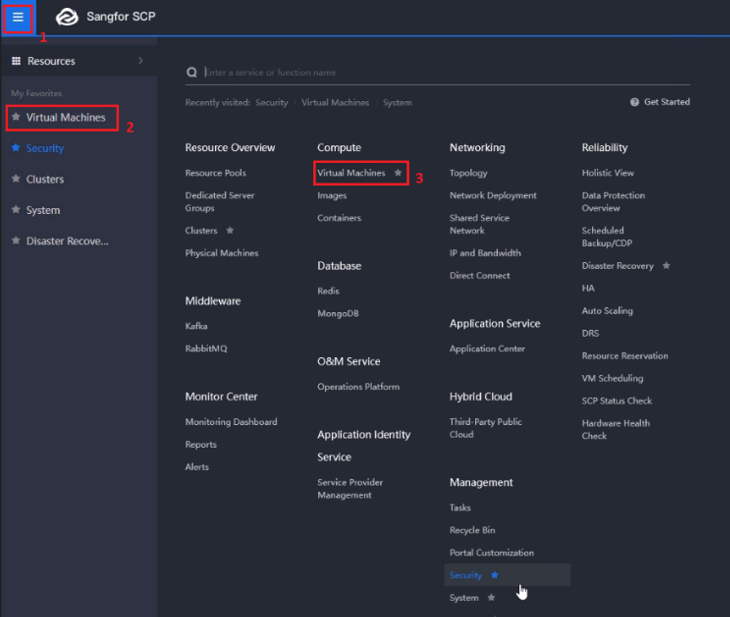Click the star icon beside sidebar System
The height and width of the screenshot is (617, 730).
[x=16, y=211]
